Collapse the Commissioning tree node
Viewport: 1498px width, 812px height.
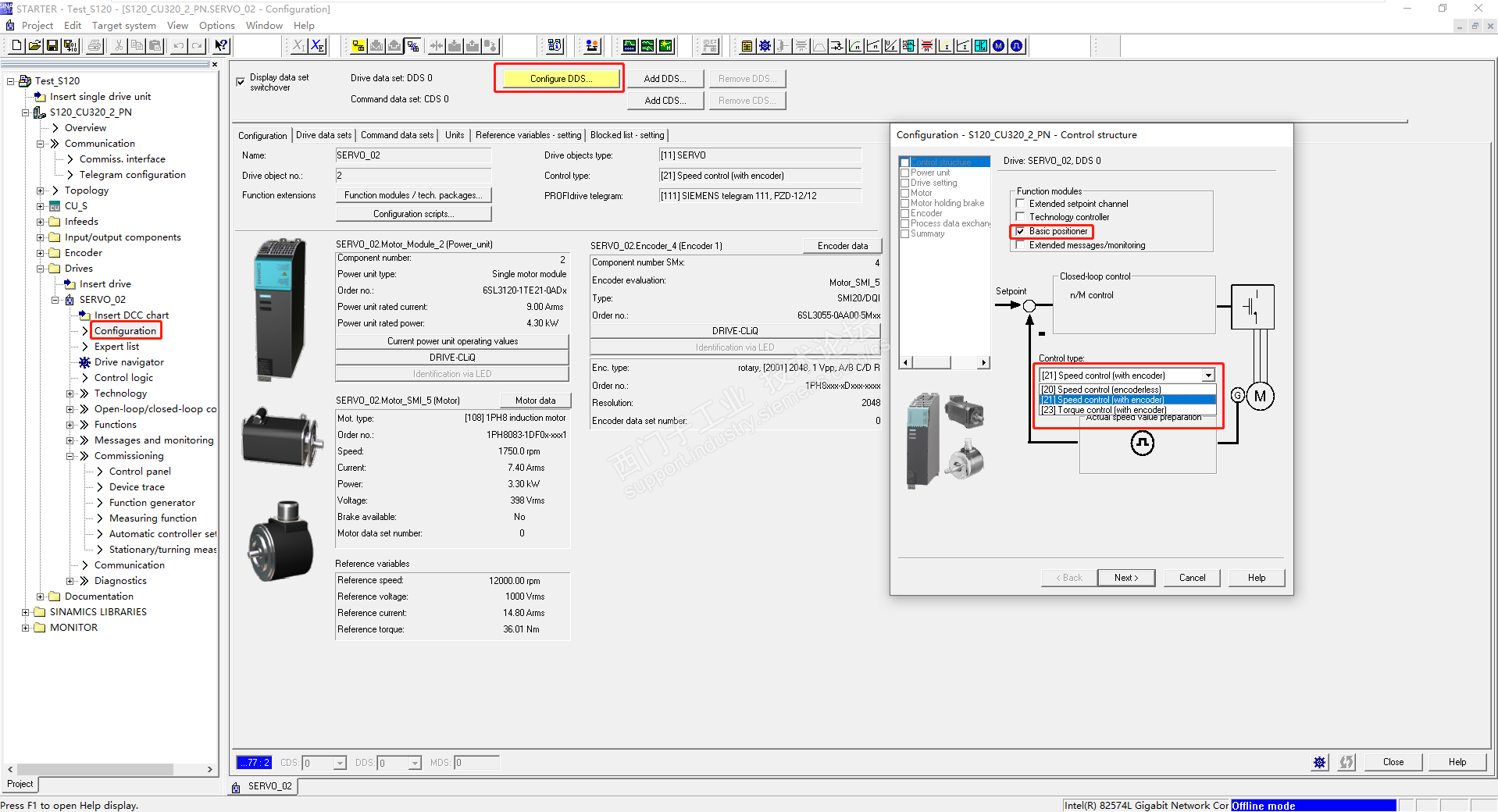point(70,456)
